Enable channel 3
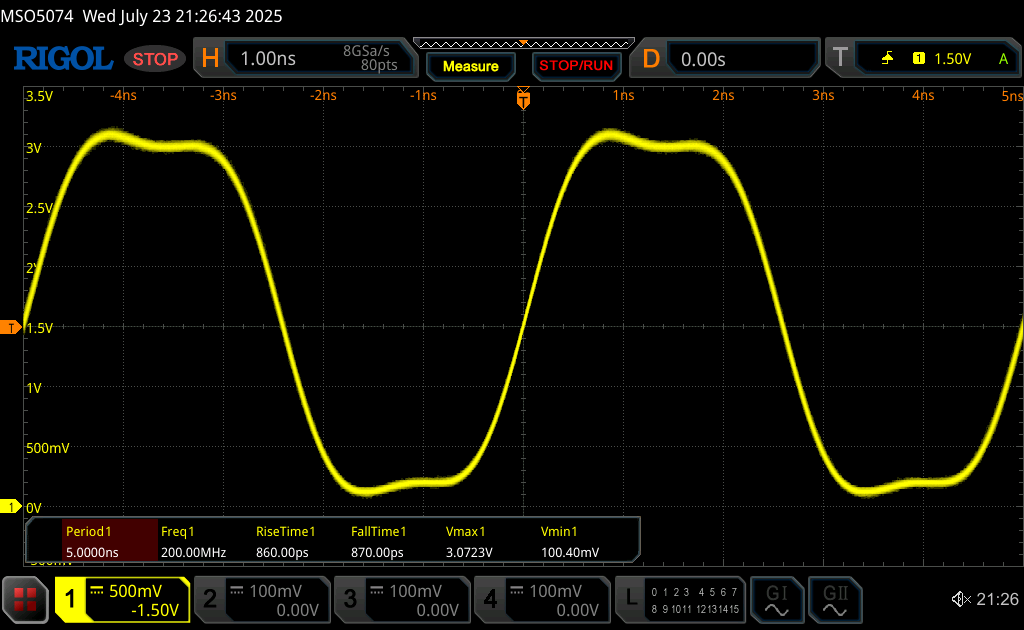Viewport: 1024px width, 630px height. coord(400,599)
